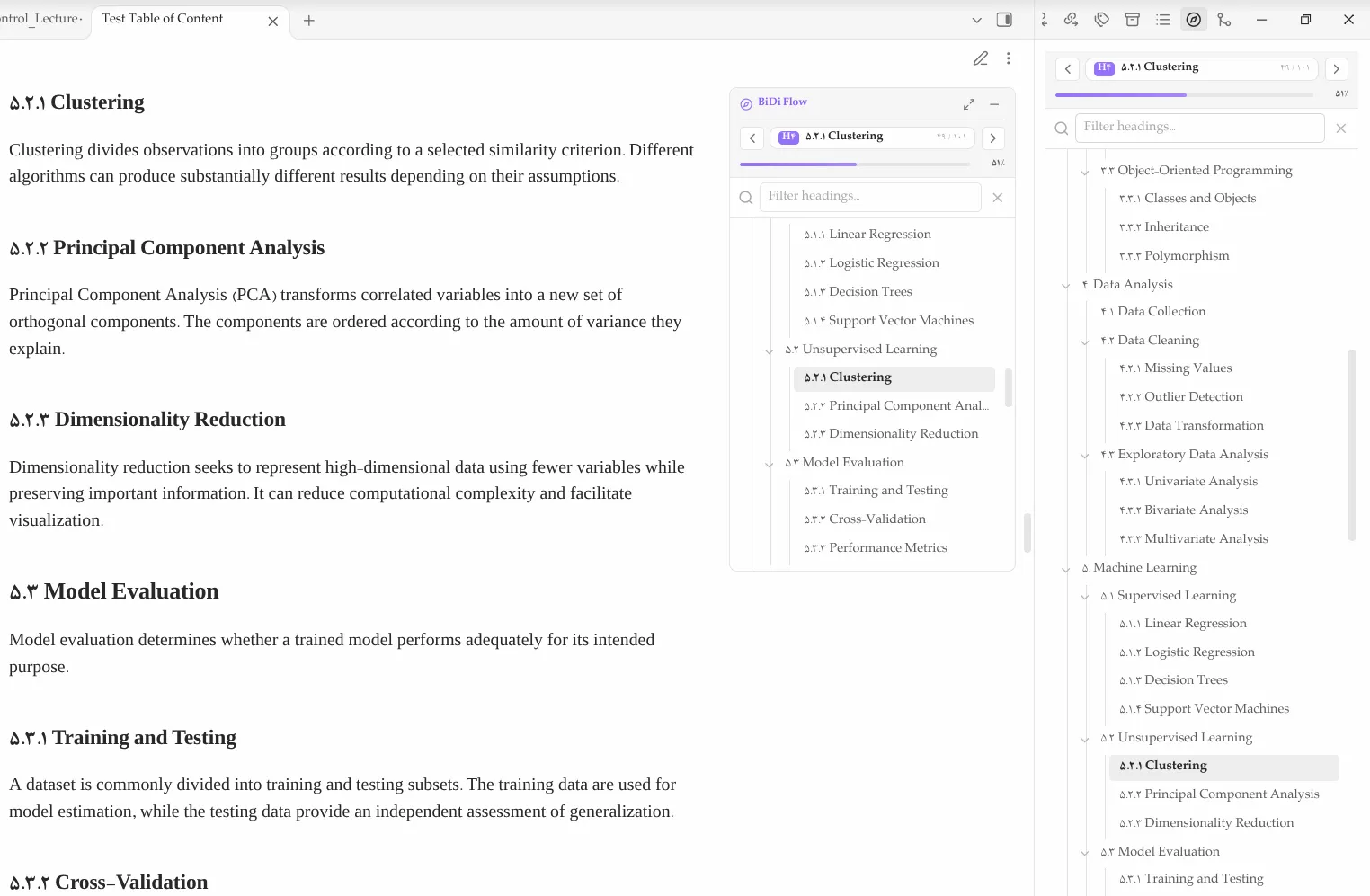
Task: Click the floating panel reading progress bar
Action: tap(855, 164)
